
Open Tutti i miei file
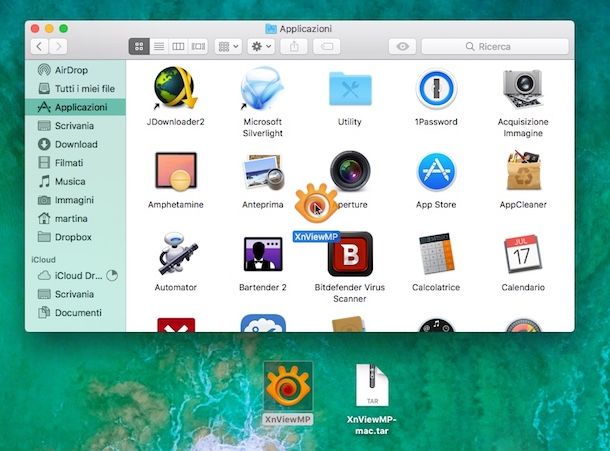click(75, 89)
